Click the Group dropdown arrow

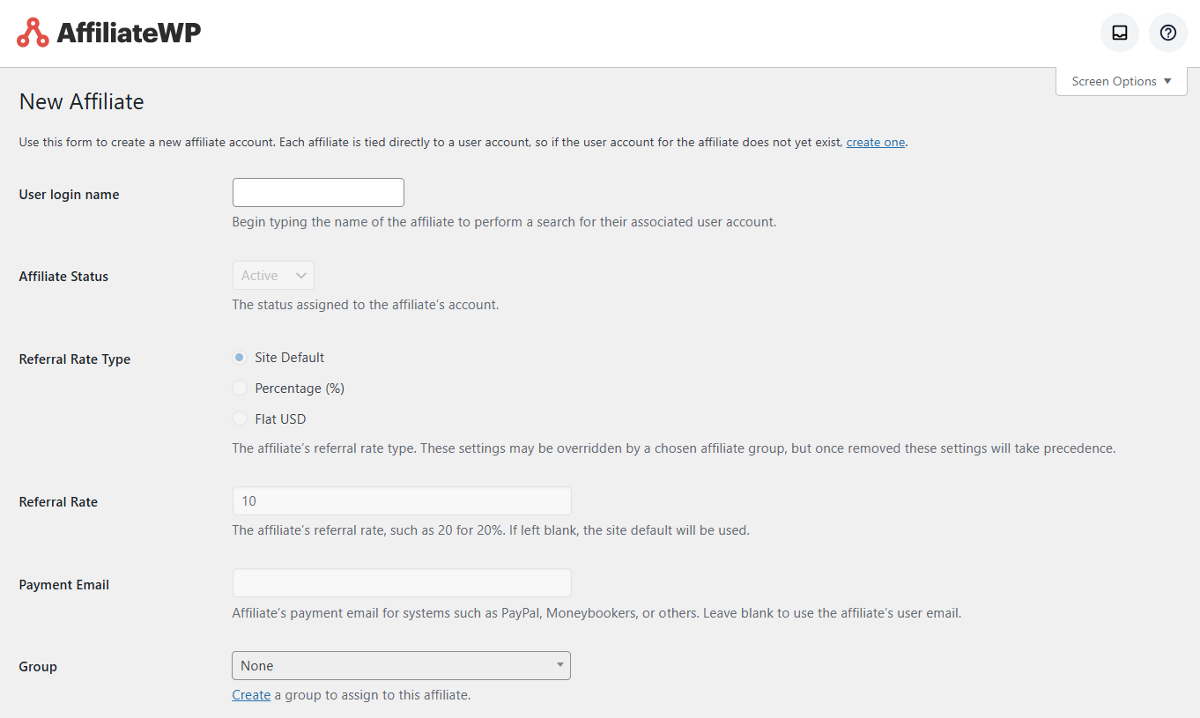560,665
